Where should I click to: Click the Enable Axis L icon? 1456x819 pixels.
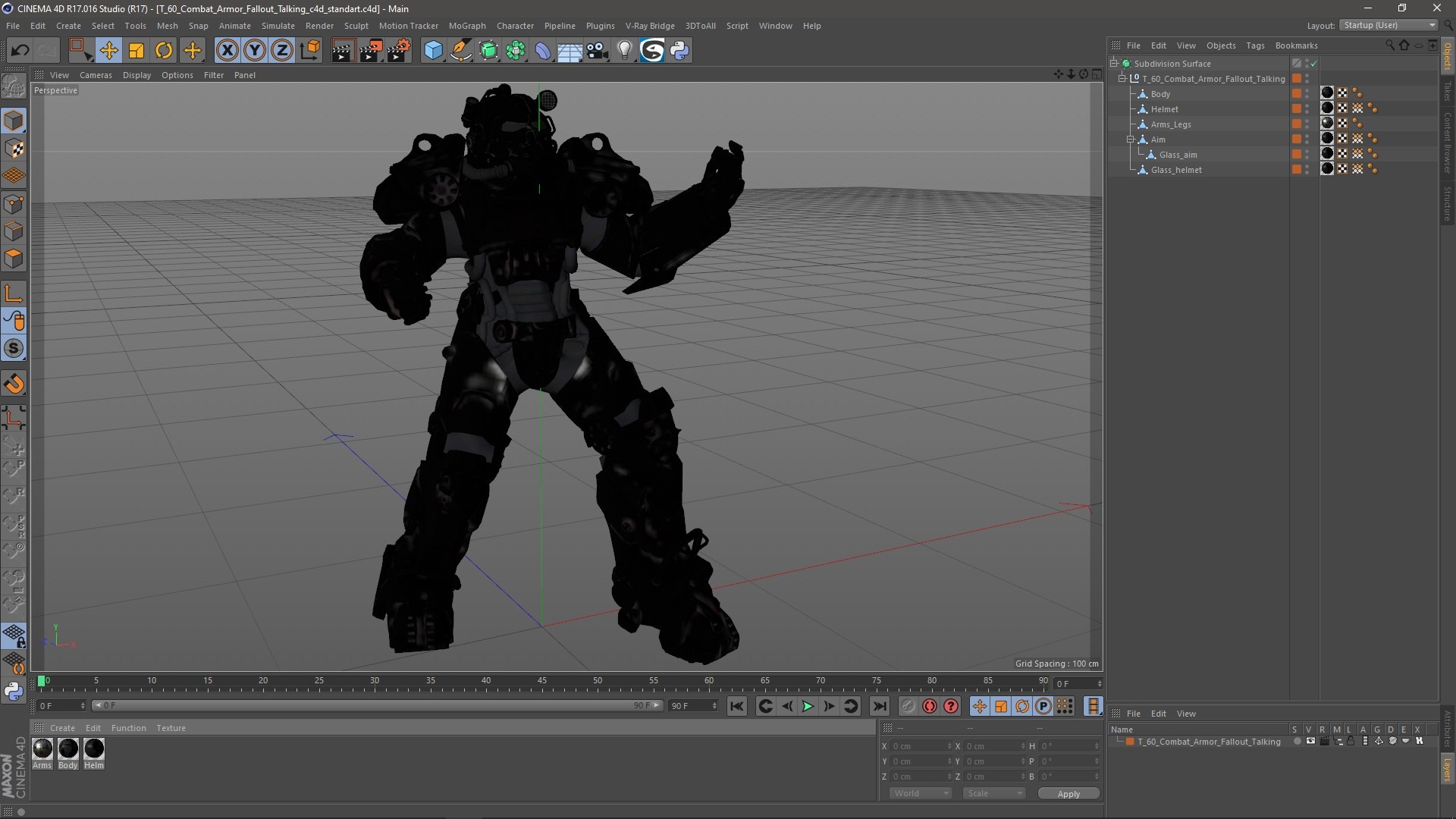14,294
